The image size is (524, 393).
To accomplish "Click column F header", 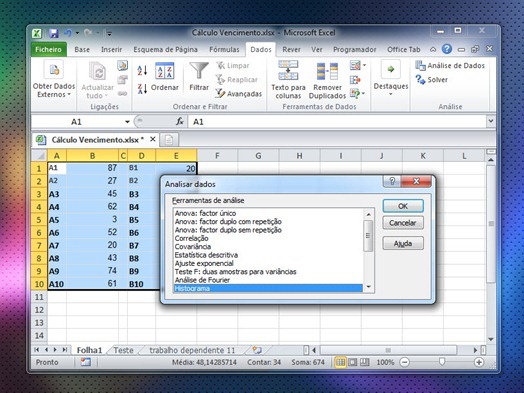I will pos(217,155).
